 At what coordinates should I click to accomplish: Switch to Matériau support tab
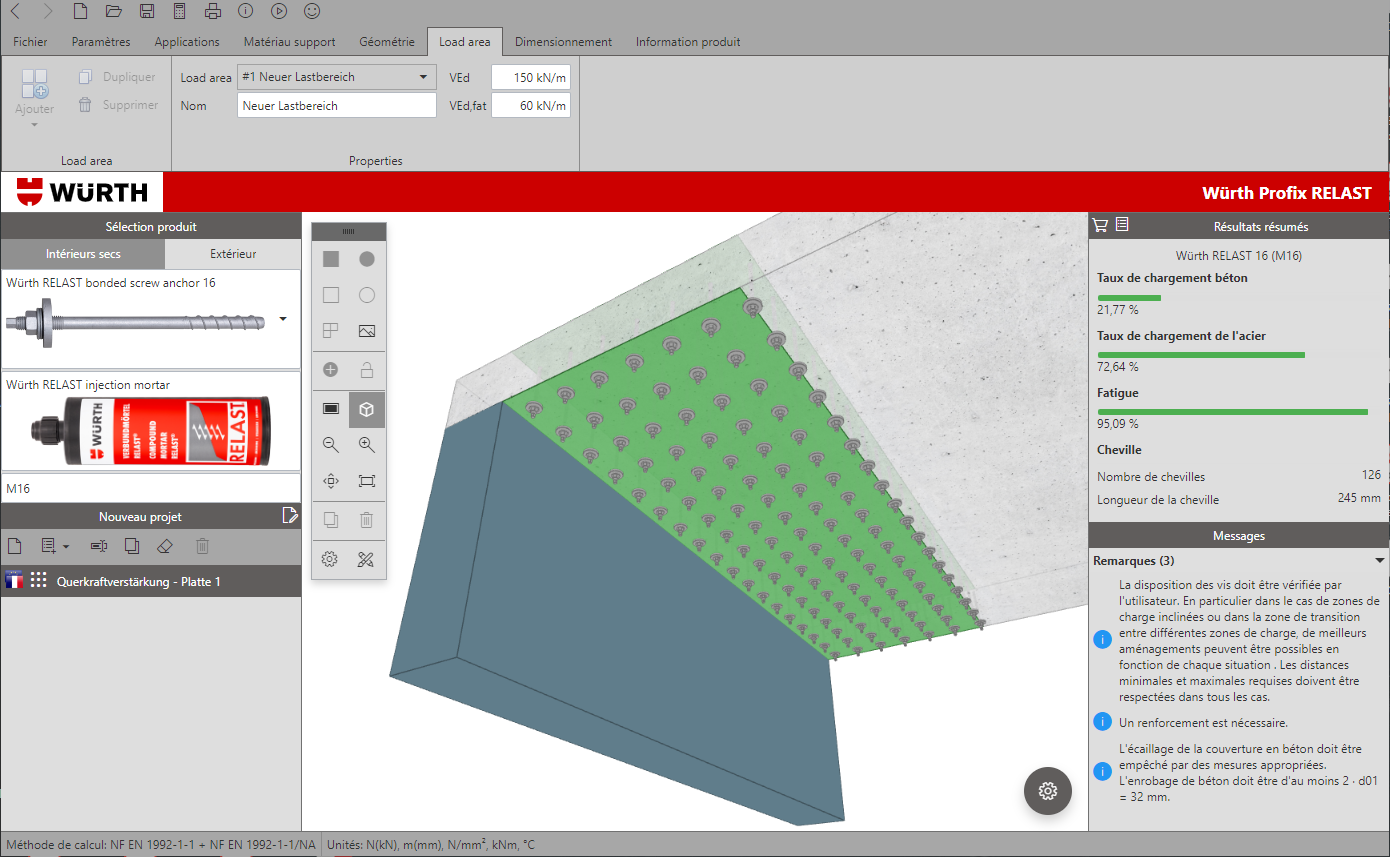click(290, 42)
